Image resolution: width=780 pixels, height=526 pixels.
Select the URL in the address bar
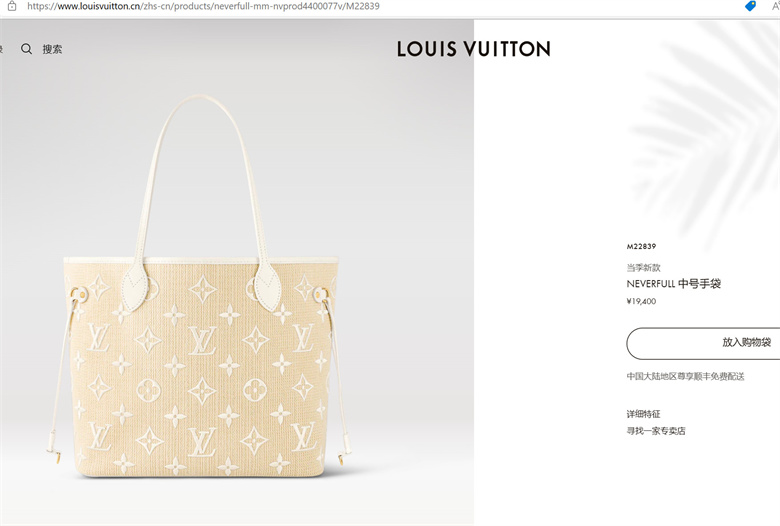click(203, 6)
